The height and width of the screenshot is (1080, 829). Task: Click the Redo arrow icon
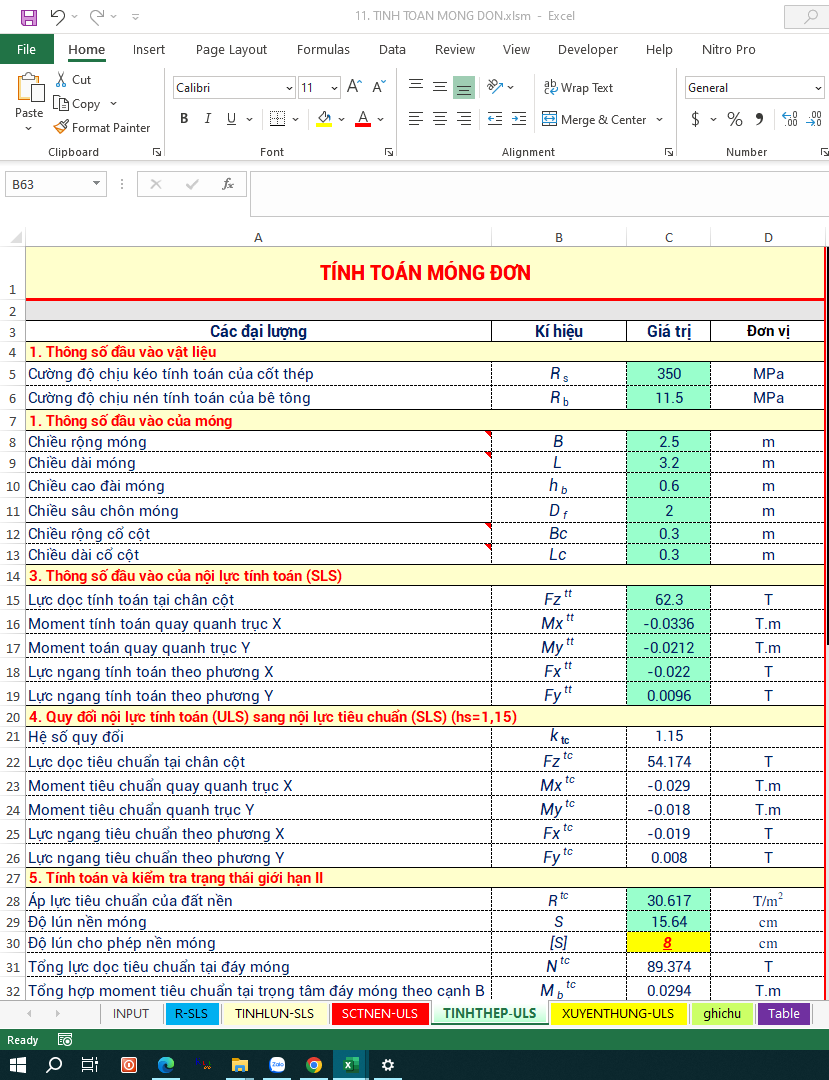pos(97,17)
